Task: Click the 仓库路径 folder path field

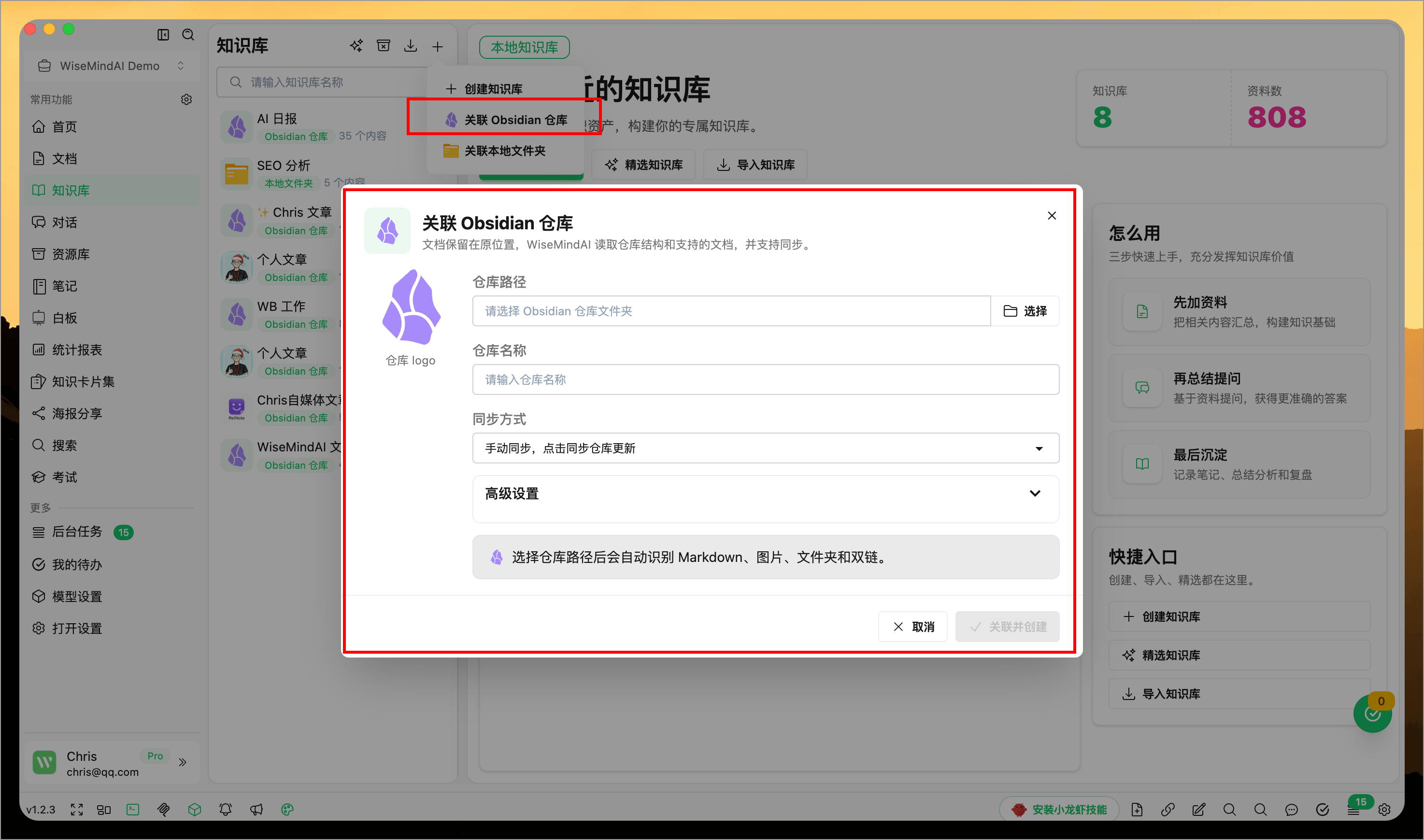Action: (731, 311)
